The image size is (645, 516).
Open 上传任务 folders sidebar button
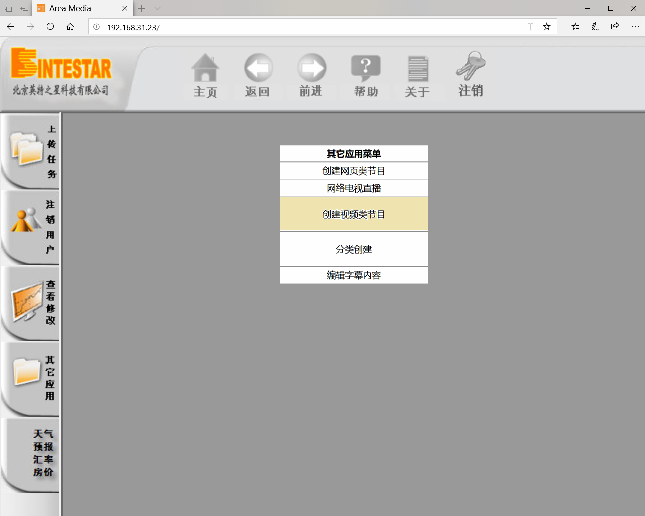pos(30,151)
